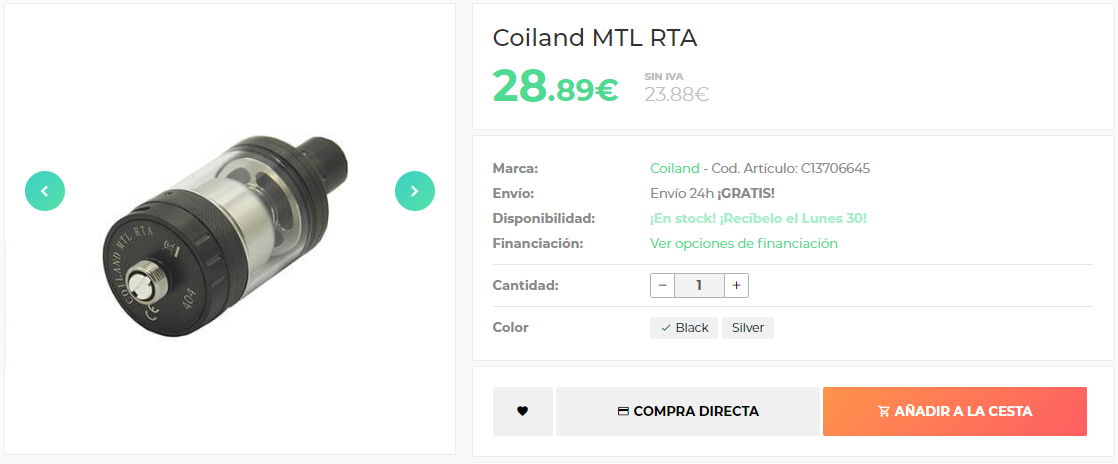
Task: Click the Coiland MTL RTA product title
Action: pyautogui.click(x=595, y=38)
